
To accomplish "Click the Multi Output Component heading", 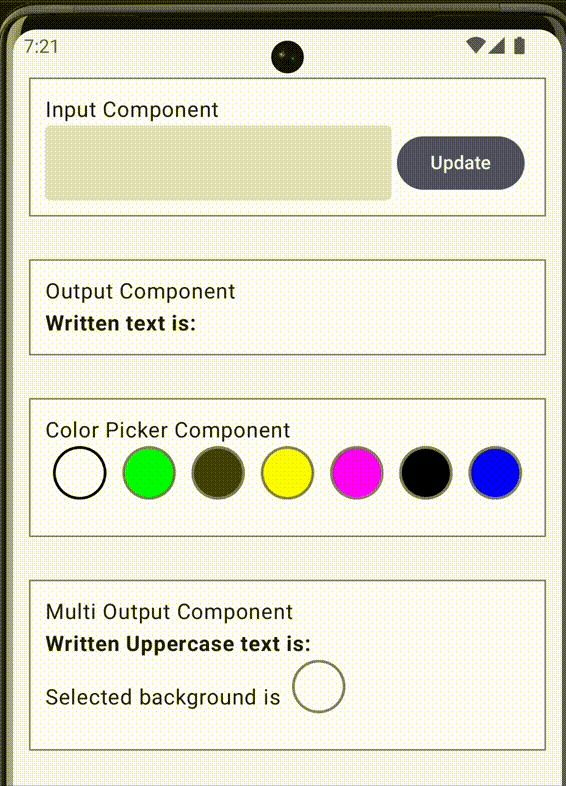I will pyautogui.click(x=169, y=612).
